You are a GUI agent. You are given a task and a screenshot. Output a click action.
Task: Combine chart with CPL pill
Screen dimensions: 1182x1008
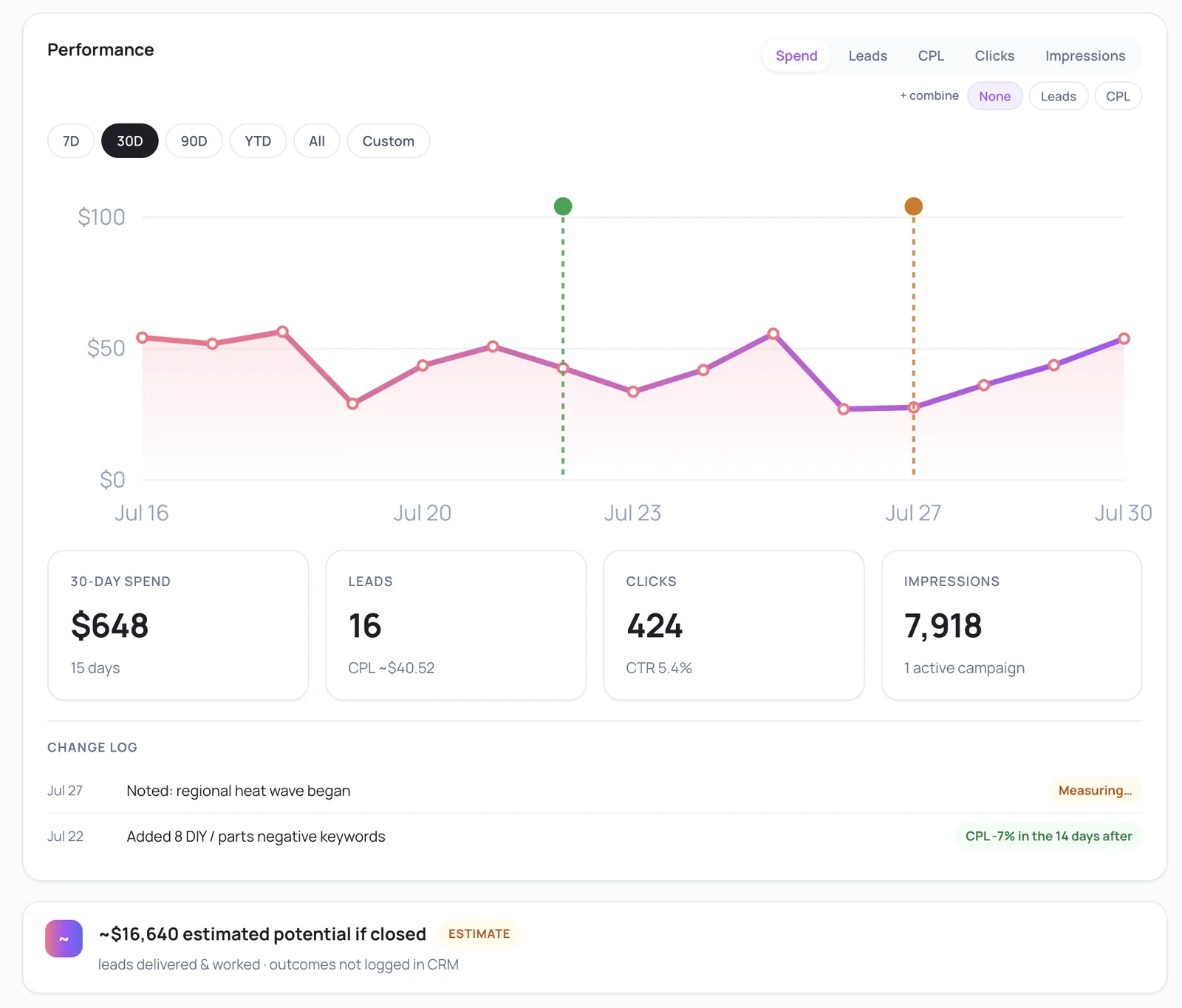1118,96
